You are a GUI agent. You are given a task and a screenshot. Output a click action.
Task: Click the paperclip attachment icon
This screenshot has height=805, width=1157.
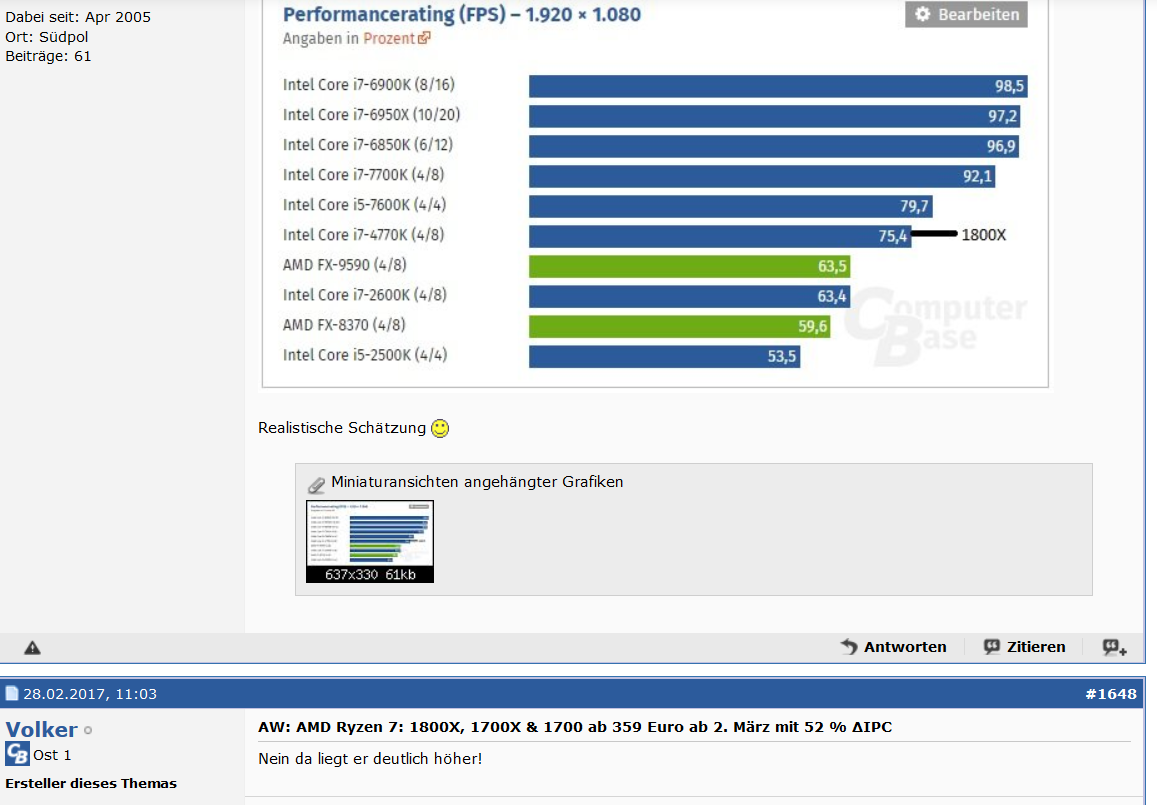(x=316, y=484)
